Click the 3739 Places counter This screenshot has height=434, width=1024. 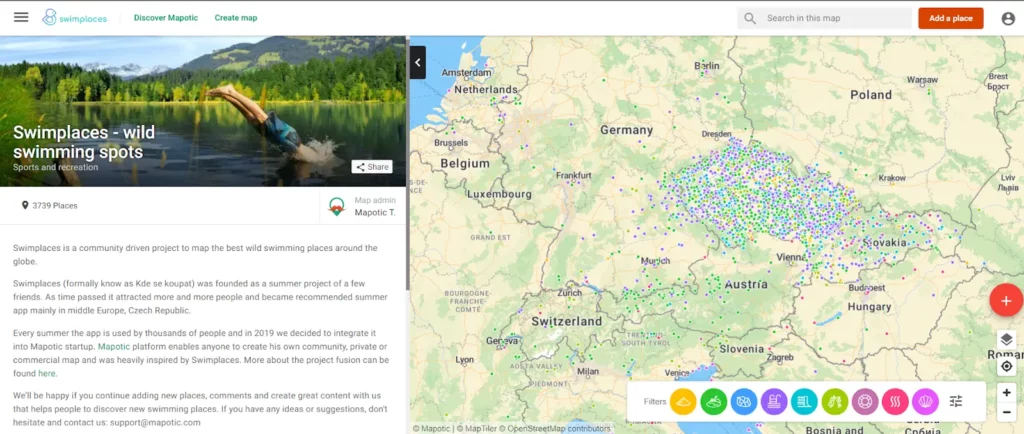pos(55,206)
